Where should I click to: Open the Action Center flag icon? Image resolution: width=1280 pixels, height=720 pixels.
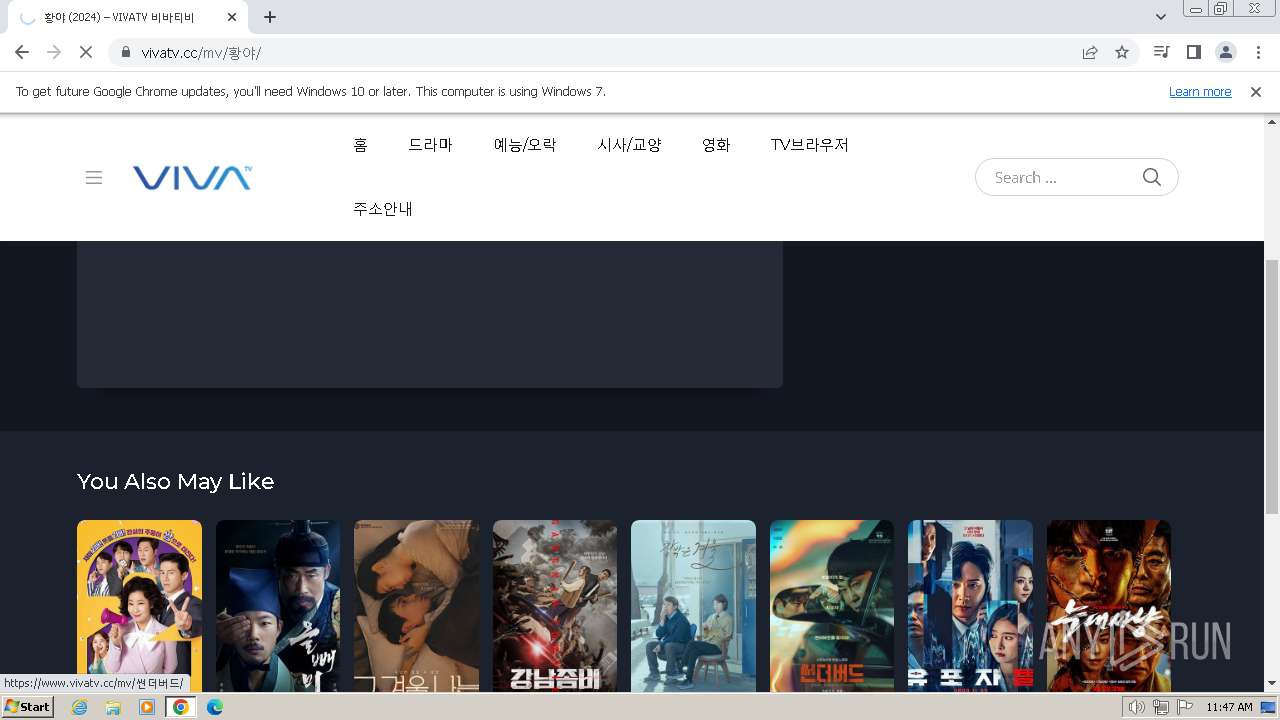pos(1185,707)
